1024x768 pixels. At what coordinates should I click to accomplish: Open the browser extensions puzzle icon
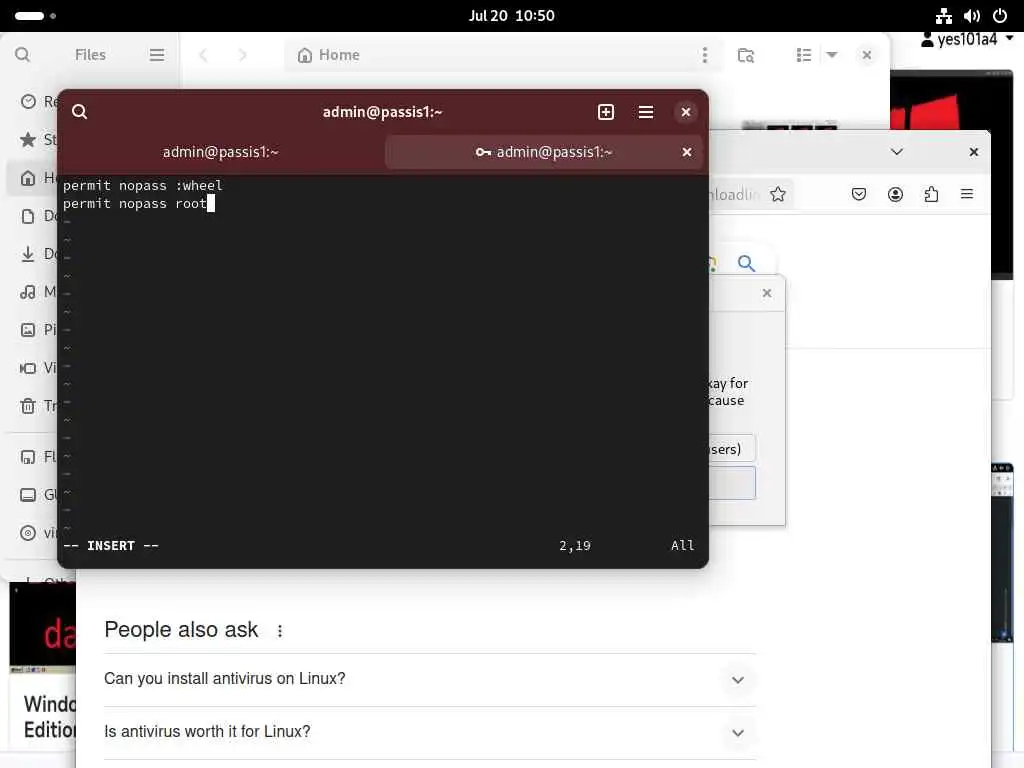tap(931, 194)
